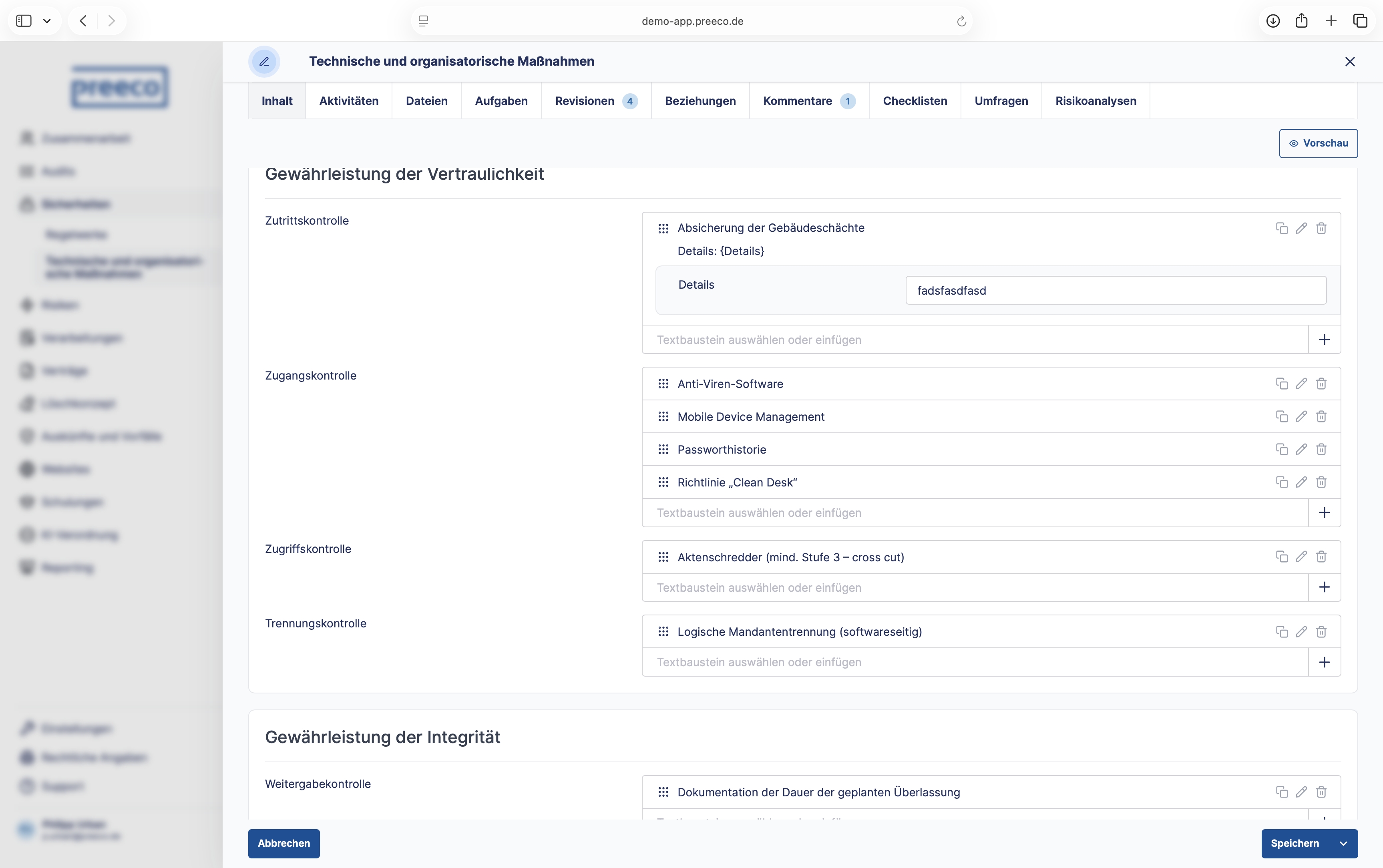Viewport: 1383px width, 868px height.
Task: Edit Absicherung der Gebäudeschächte entry
Action: click(1301, 228)
